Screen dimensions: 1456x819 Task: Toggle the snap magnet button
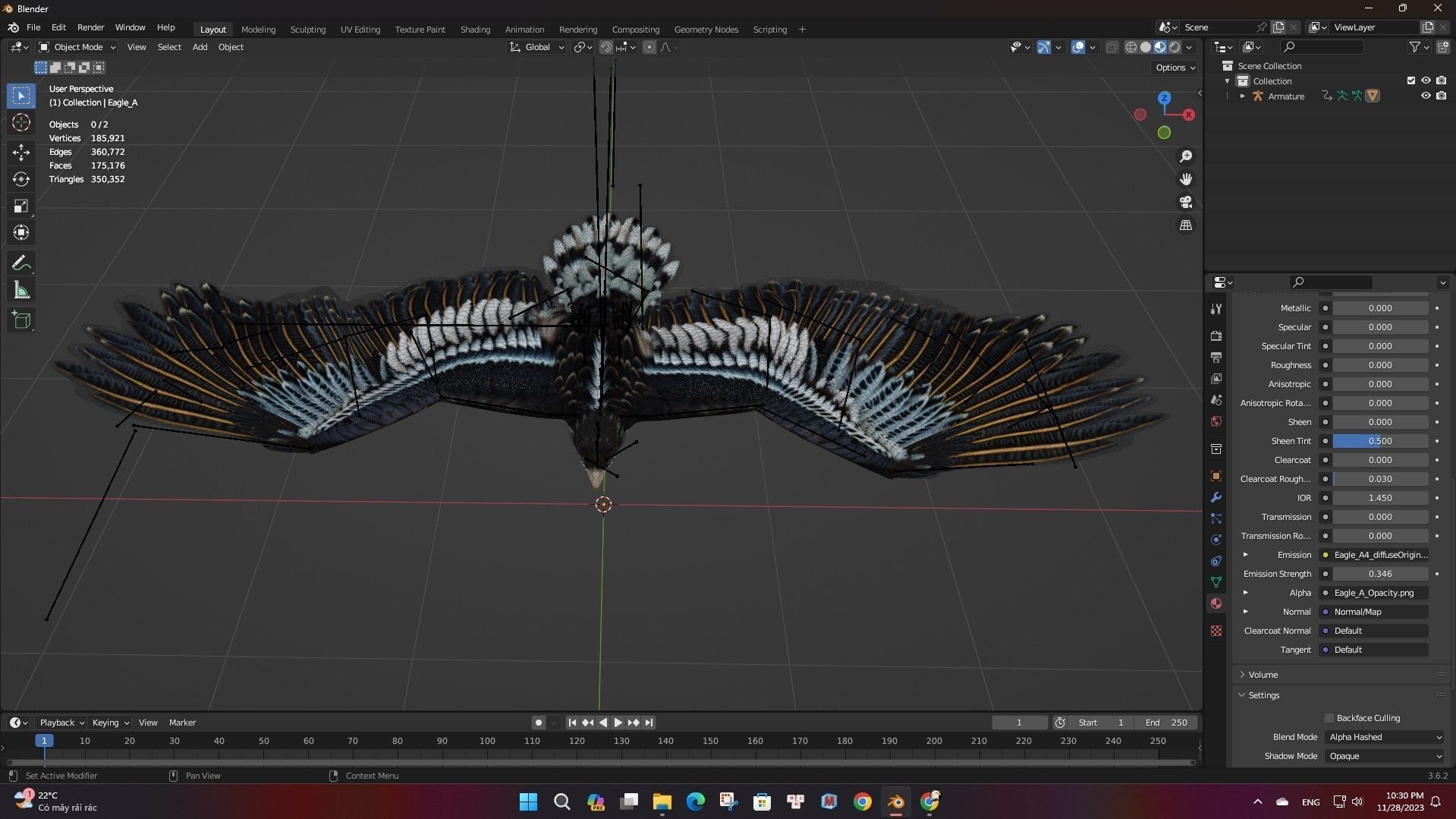[605, 47]
